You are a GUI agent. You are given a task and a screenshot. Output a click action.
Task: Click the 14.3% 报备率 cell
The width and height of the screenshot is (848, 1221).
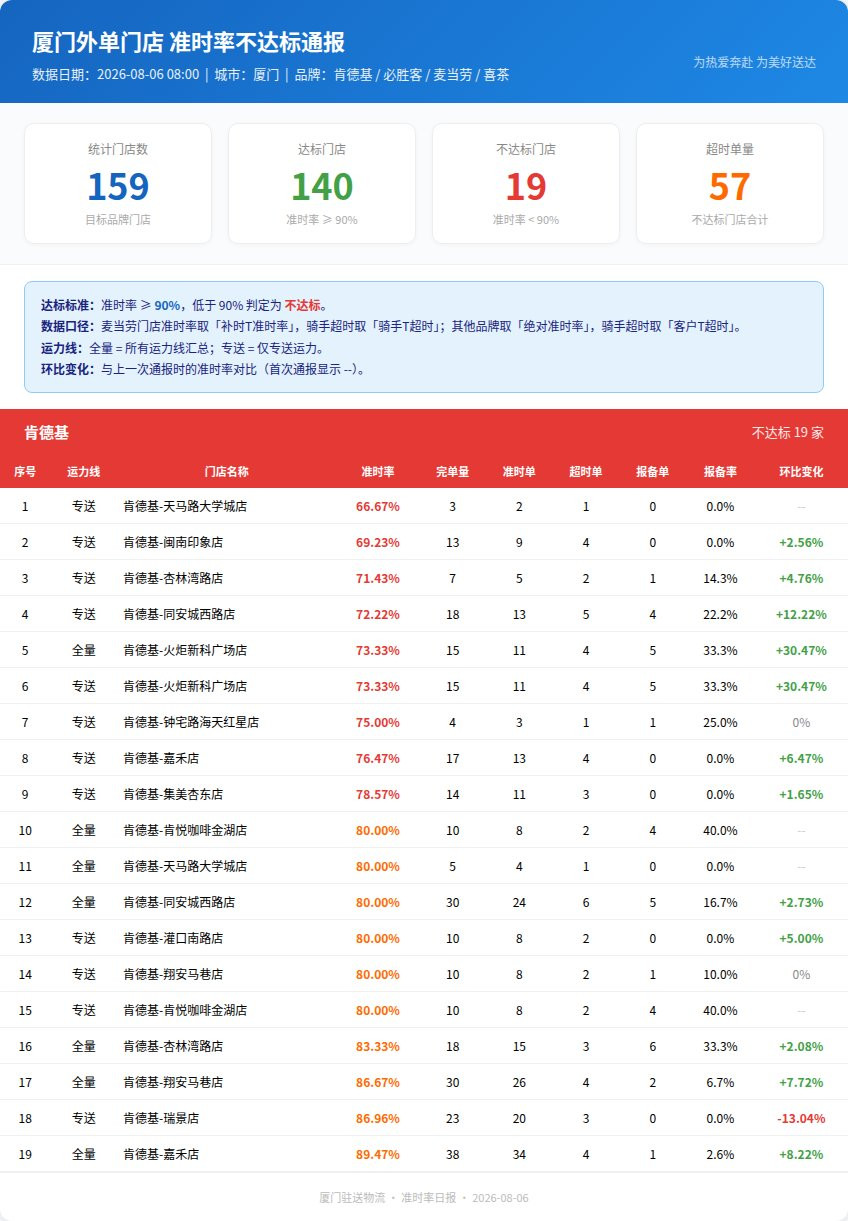point(720,578)
